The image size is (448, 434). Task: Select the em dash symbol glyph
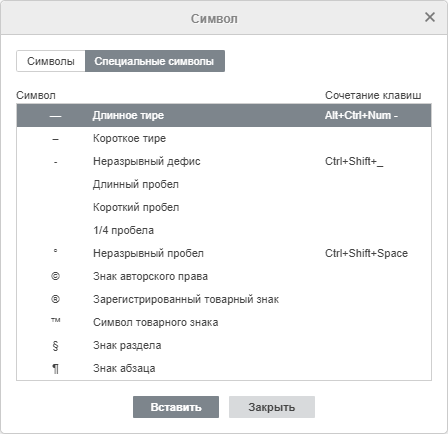click(55, 116)
